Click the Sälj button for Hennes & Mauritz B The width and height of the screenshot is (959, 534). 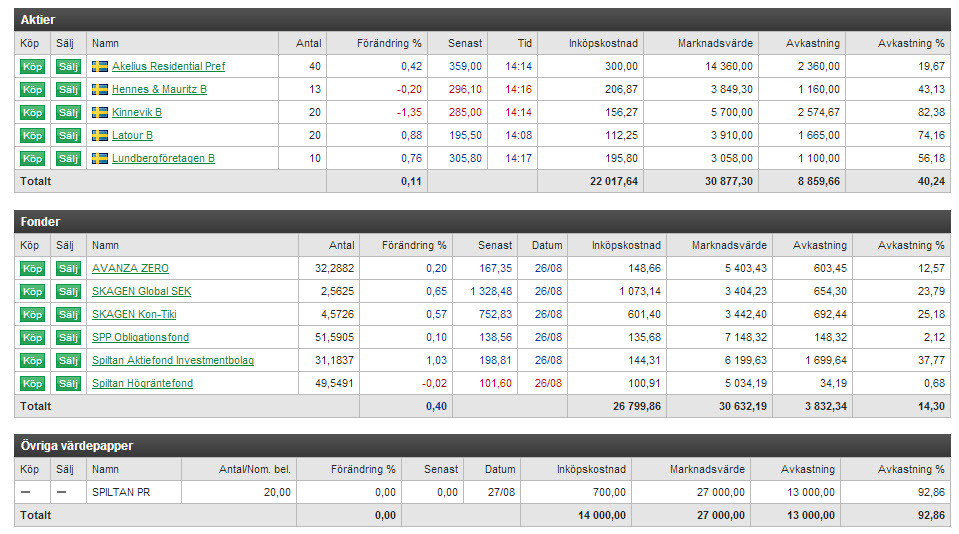(x=67, y=90)
